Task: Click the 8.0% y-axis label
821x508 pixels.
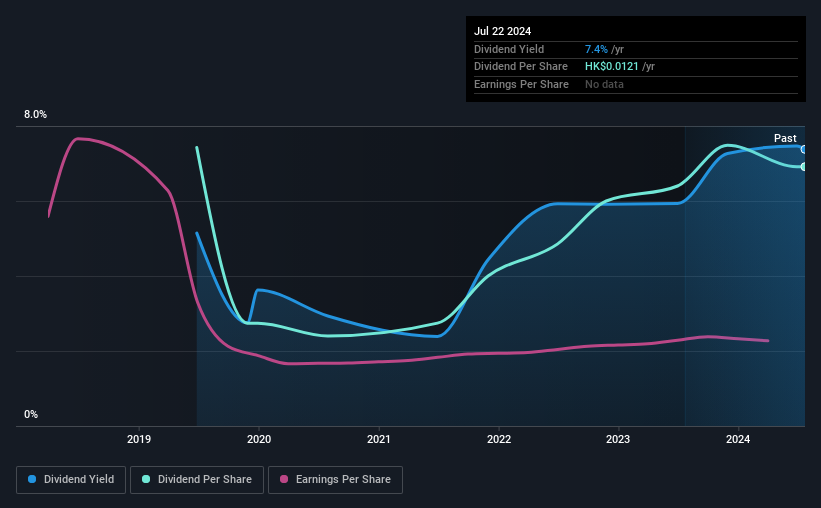Action: 35,115
